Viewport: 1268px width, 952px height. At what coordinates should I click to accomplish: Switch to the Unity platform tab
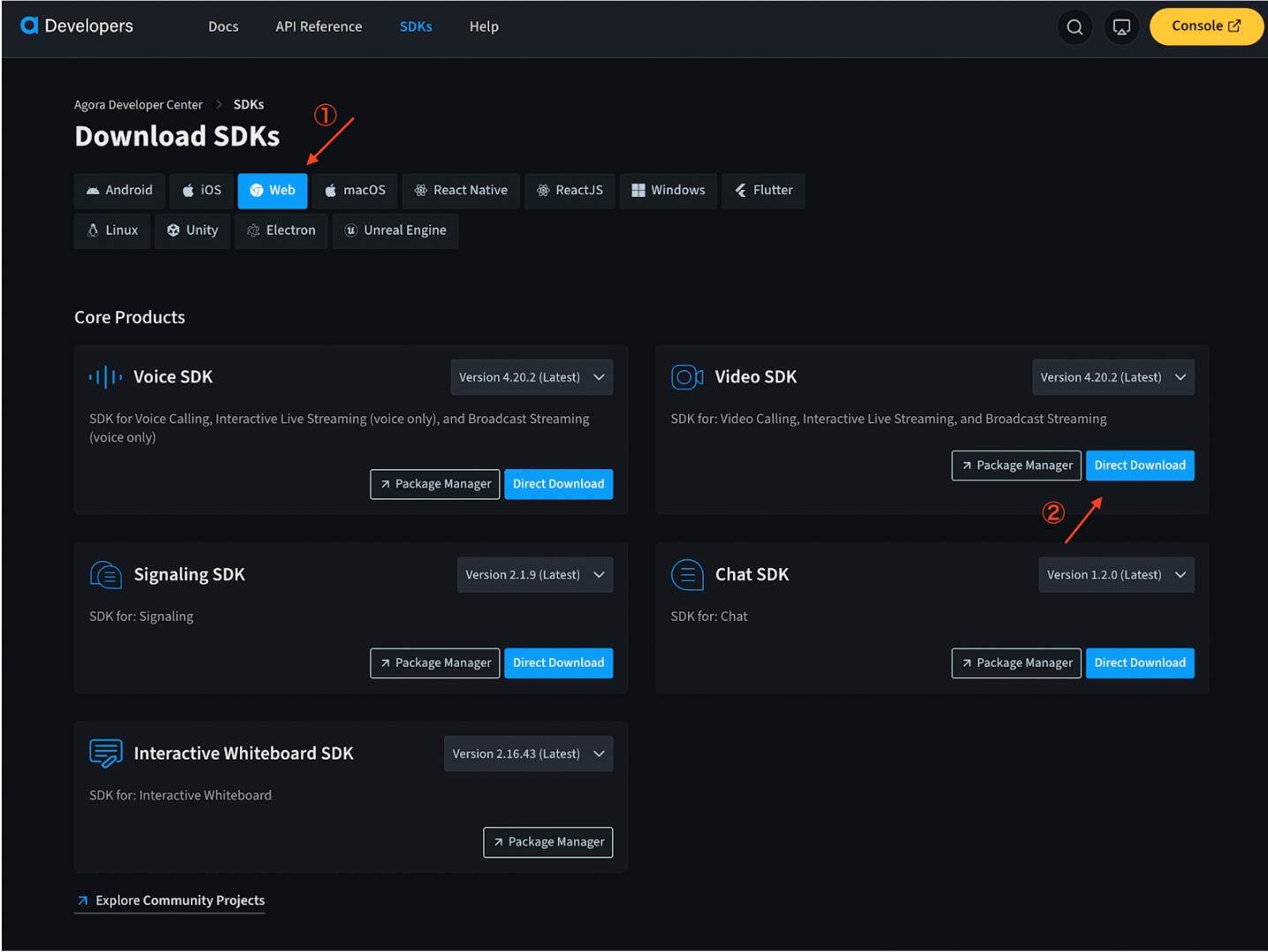click(x=192, y=230)
